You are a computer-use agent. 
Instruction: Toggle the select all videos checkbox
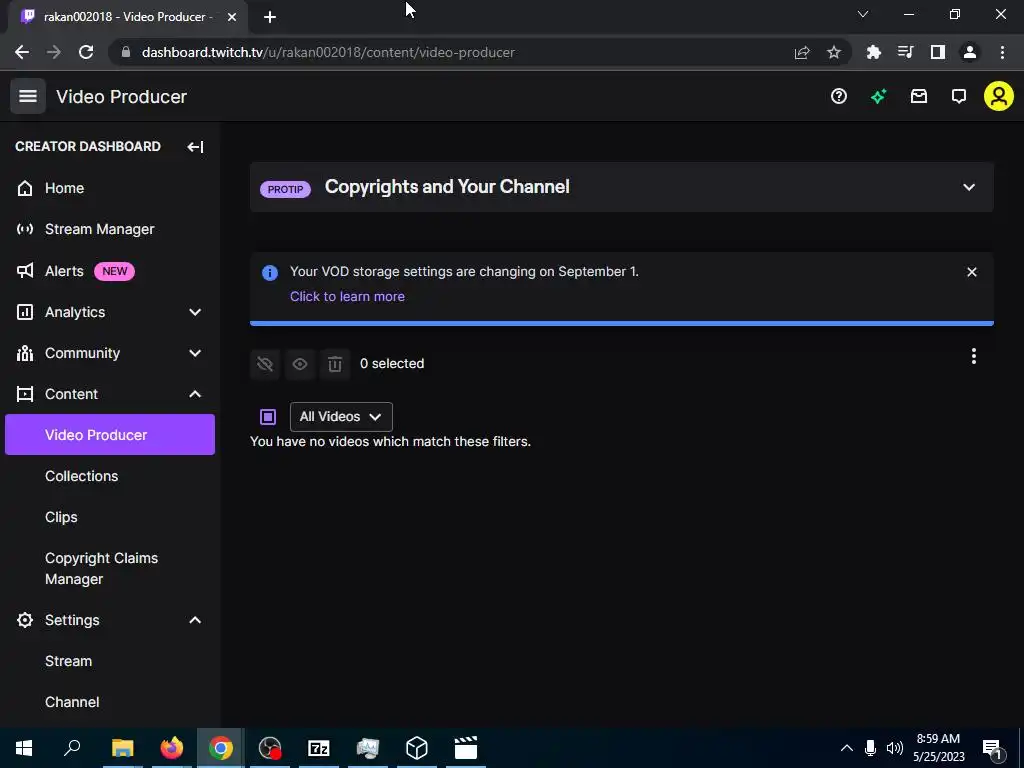[x=268, y=417]
